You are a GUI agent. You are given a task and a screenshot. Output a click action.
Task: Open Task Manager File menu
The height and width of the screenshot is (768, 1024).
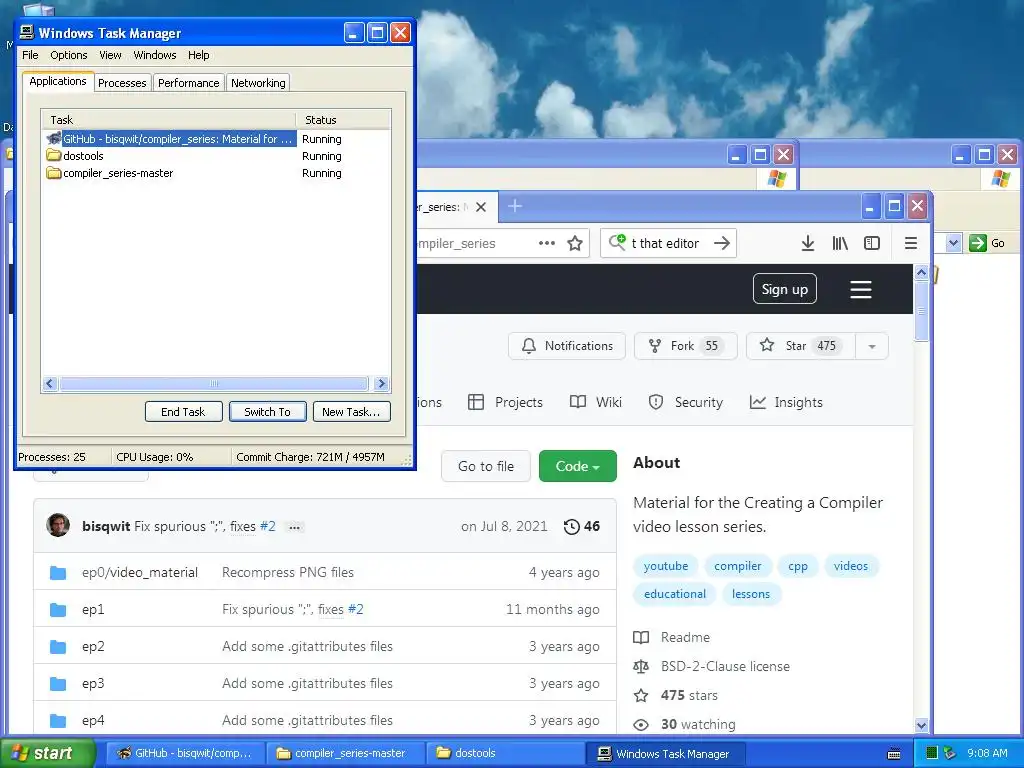point(30,55)
